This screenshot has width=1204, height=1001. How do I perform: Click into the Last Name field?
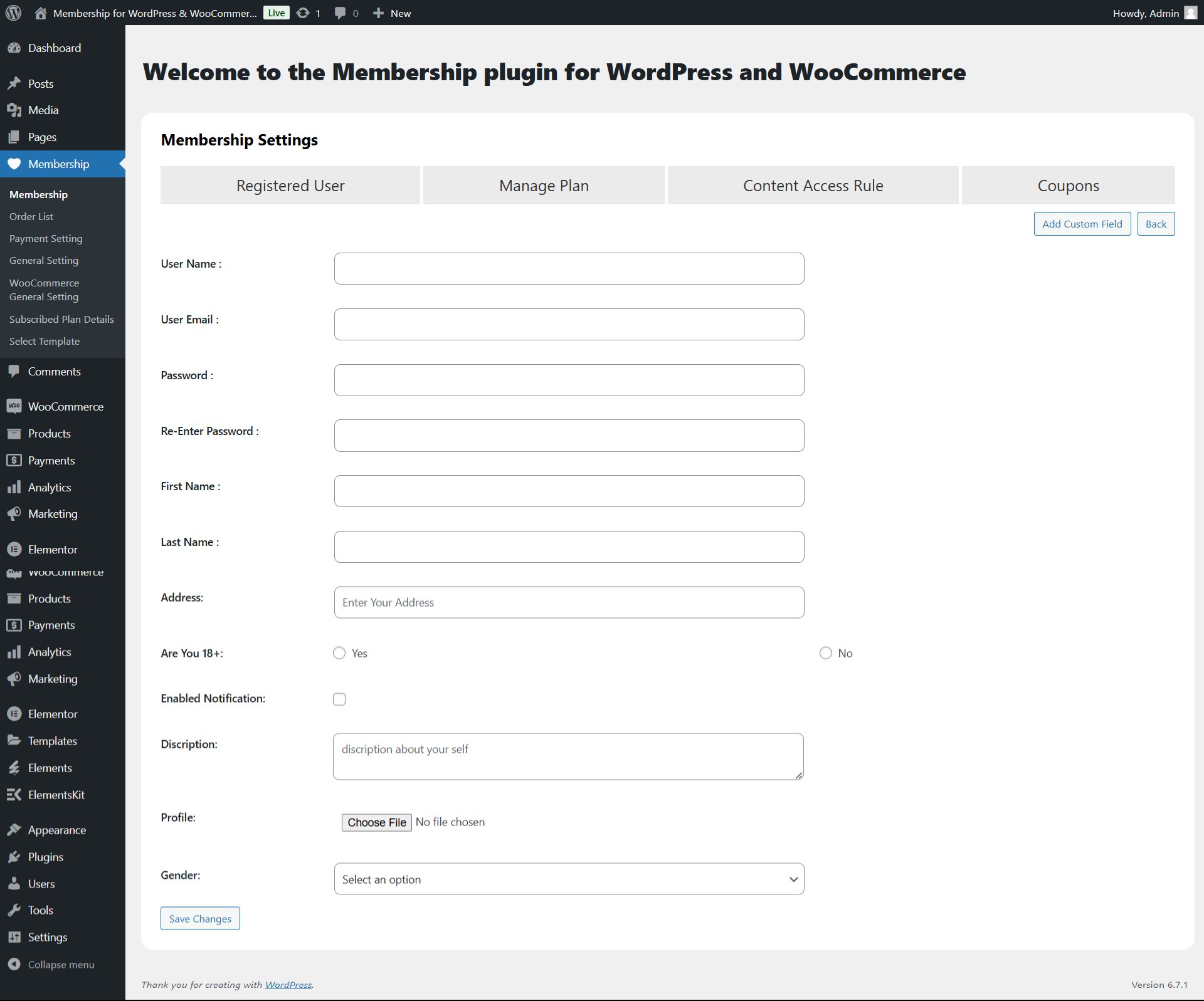pos(569,547)
